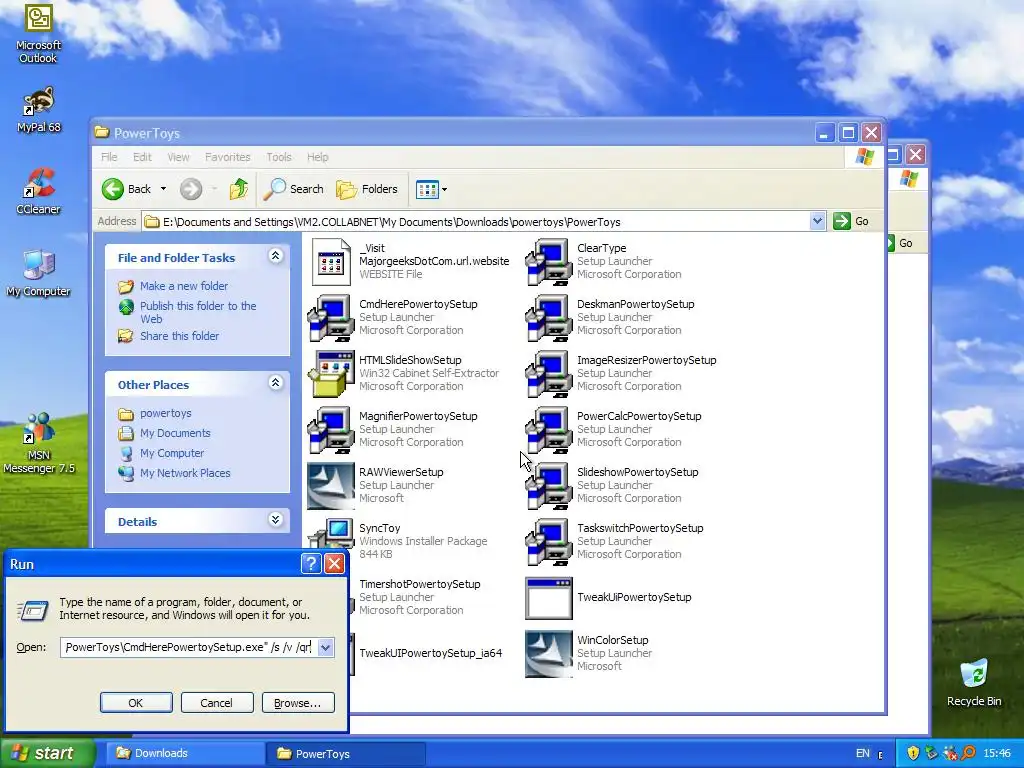The image size is (1024, 768).
Task: Open the Help menu
Action: (x=317, y=157)
